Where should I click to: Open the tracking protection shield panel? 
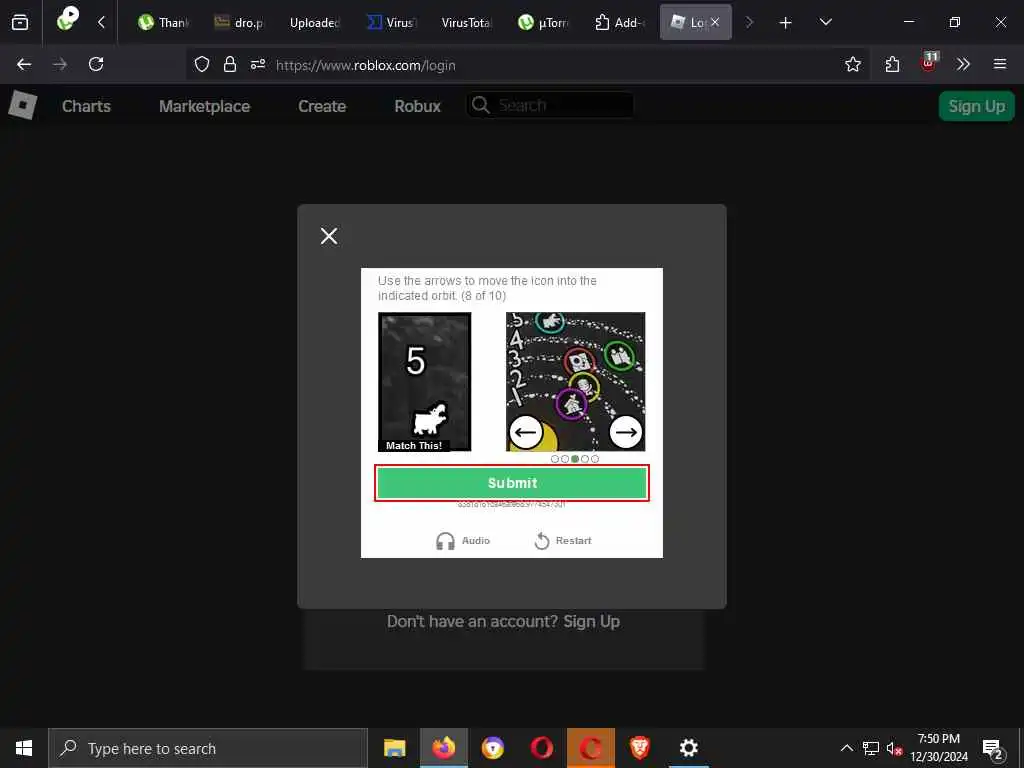point(202,64)
